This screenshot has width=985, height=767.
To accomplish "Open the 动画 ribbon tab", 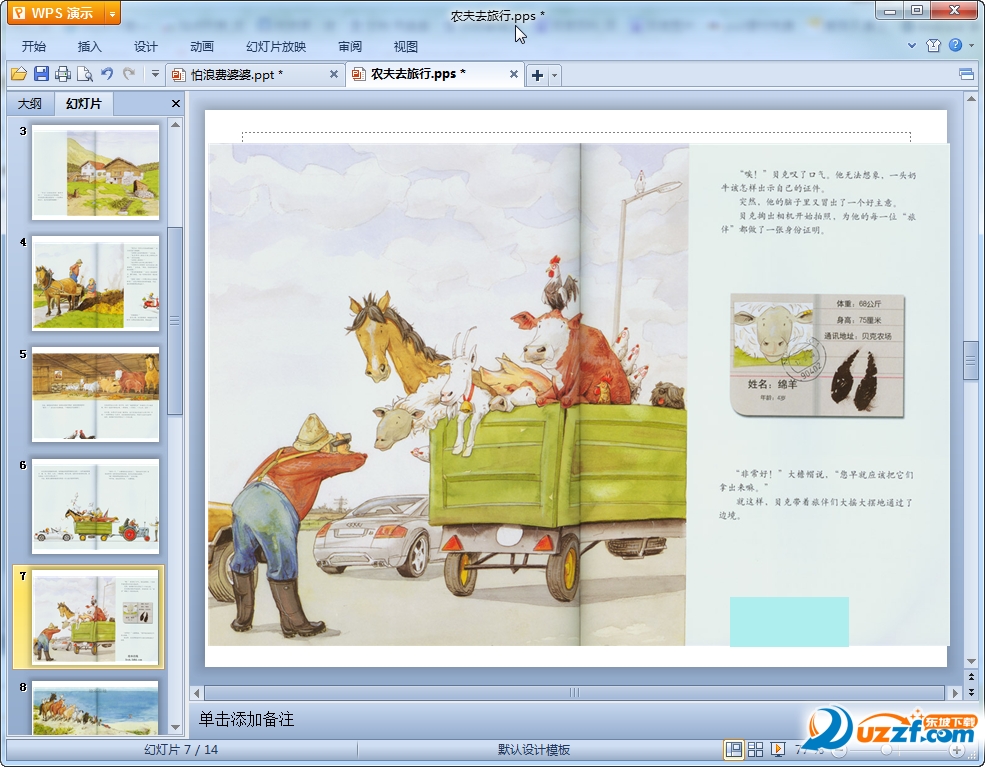I will click(x=202, y=46).
